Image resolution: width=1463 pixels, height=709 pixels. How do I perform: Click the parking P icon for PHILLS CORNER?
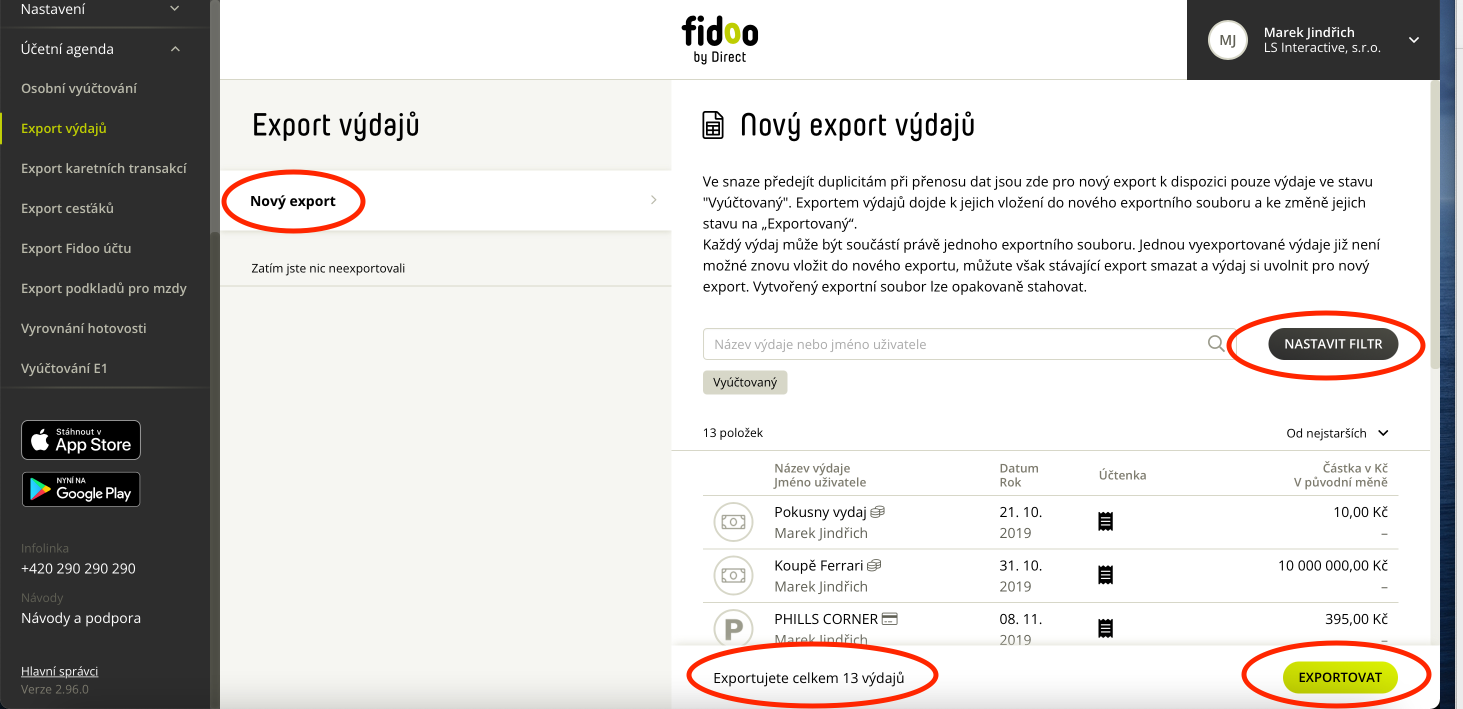733,629
